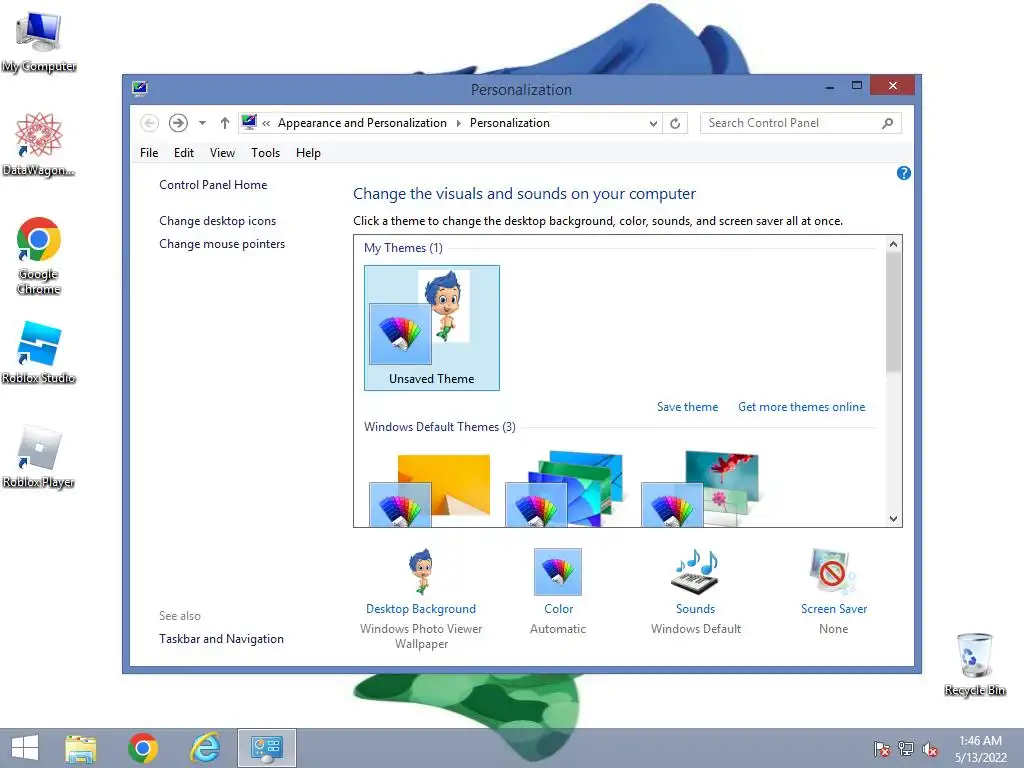Open the View menu
This screenshot has height=768, width=1024.
tap(222, 153)
